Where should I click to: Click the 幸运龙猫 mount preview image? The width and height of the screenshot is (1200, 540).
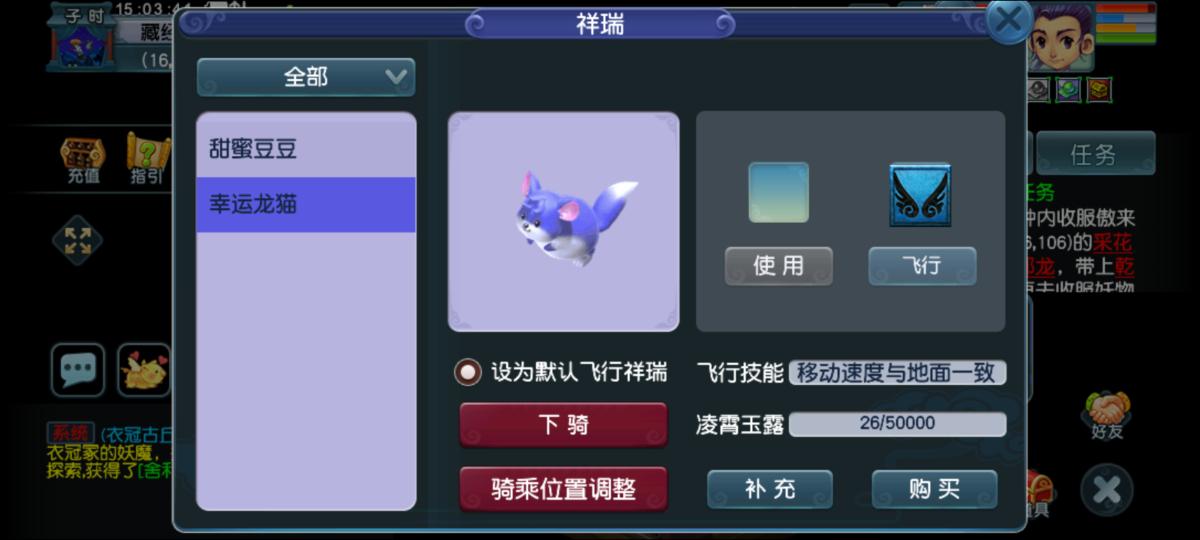[x=564, y=221]
